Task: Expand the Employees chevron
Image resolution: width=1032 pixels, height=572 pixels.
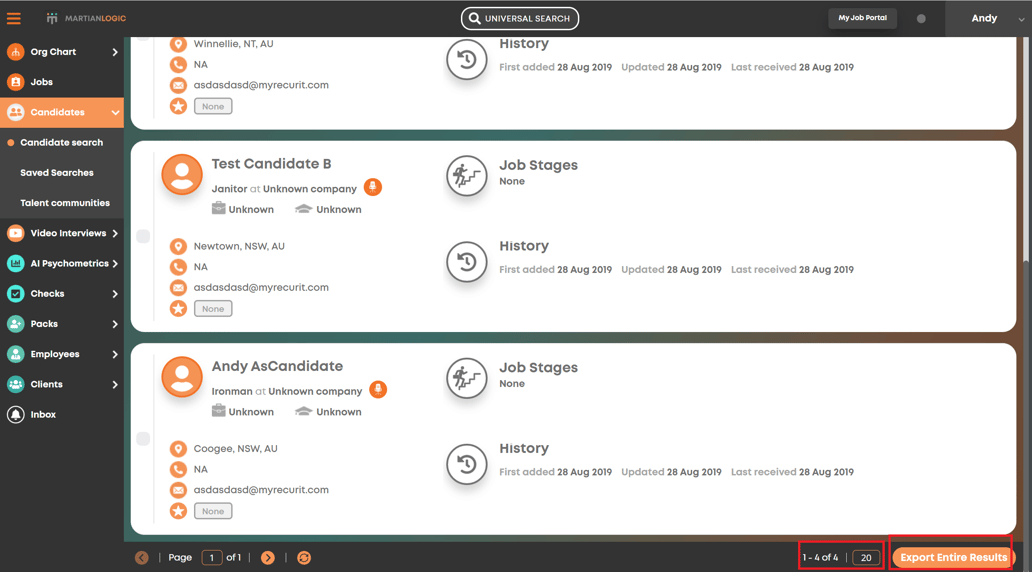Action: coord(115,354)
